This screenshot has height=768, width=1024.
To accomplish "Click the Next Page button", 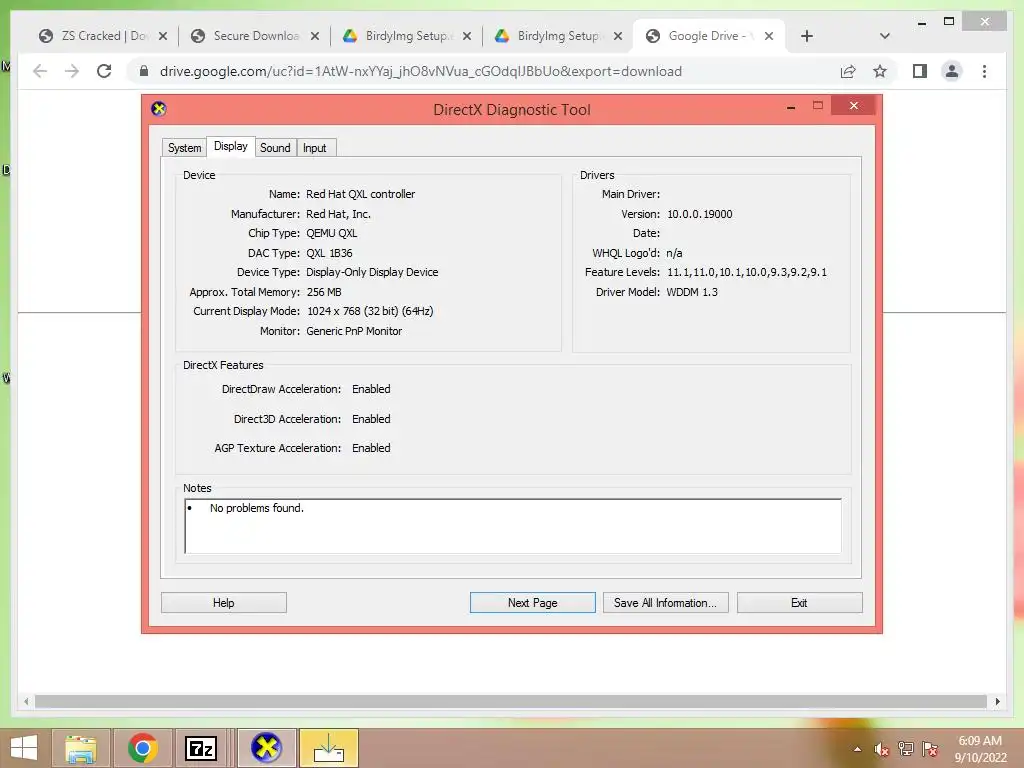I will pos(532,603).
